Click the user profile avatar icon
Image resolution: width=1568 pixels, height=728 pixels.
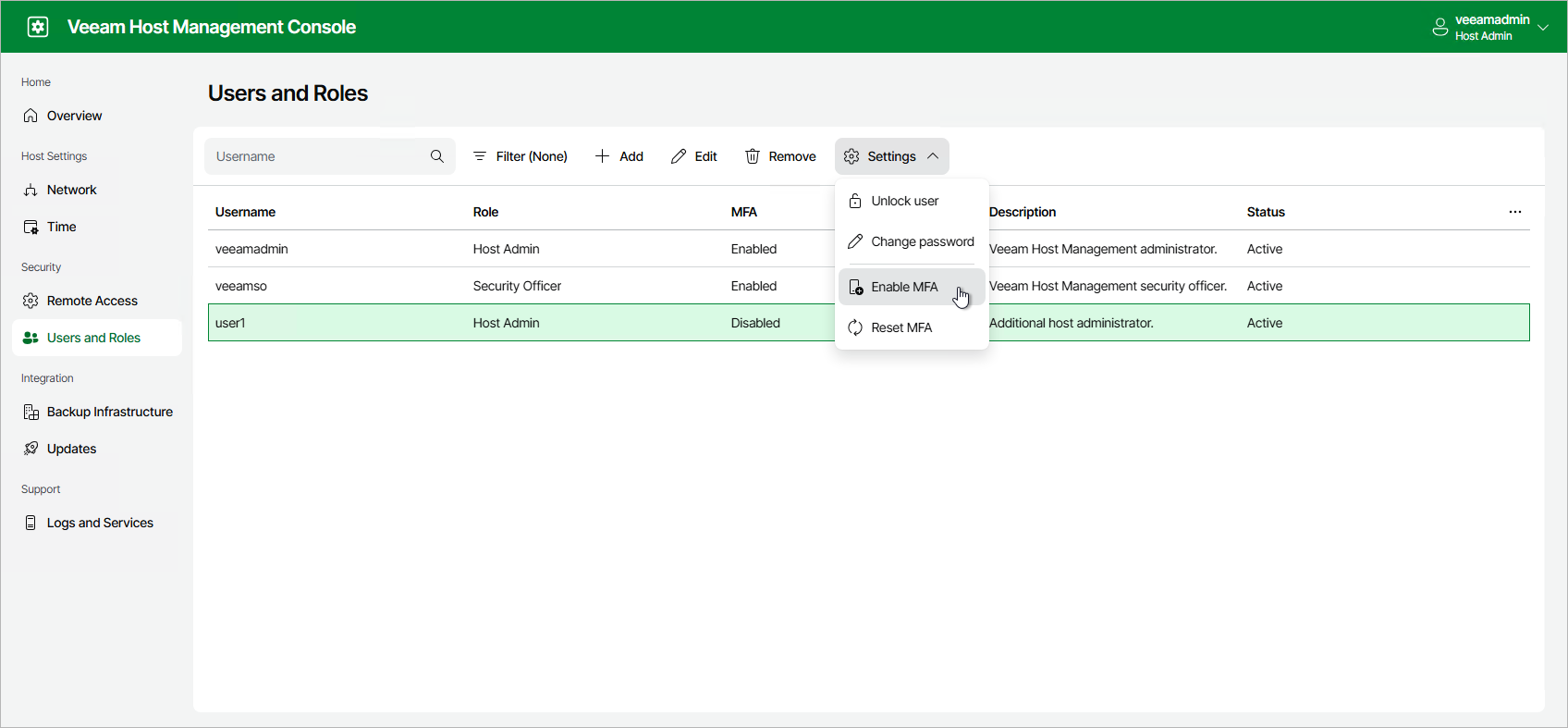click(x=1439, y=27)
